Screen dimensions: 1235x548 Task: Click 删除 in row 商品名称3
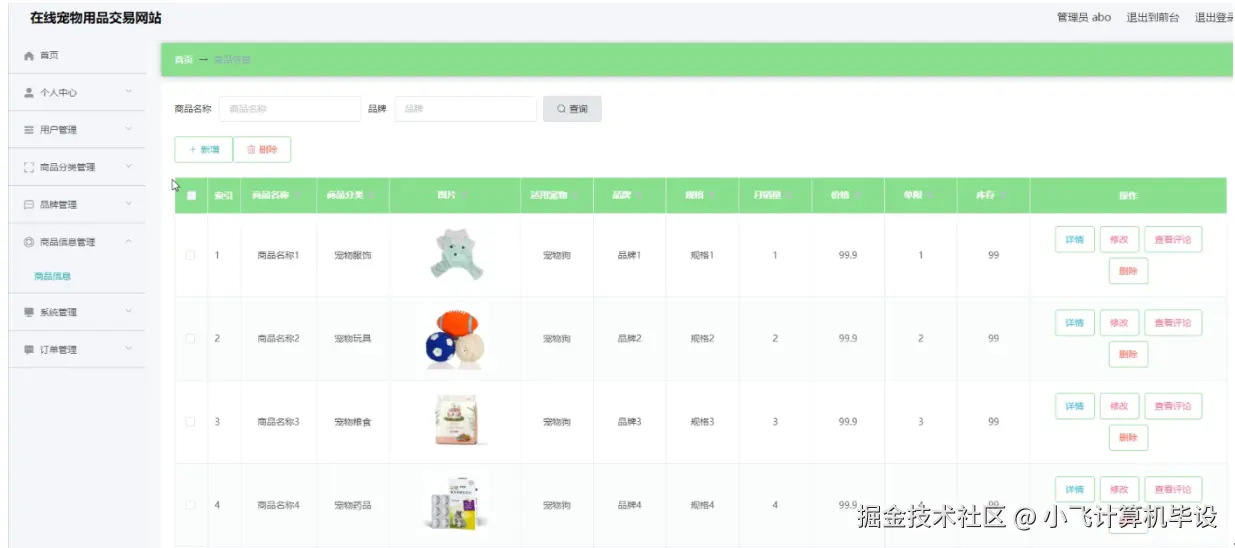pyautogui.click(x=1128, y=438)
